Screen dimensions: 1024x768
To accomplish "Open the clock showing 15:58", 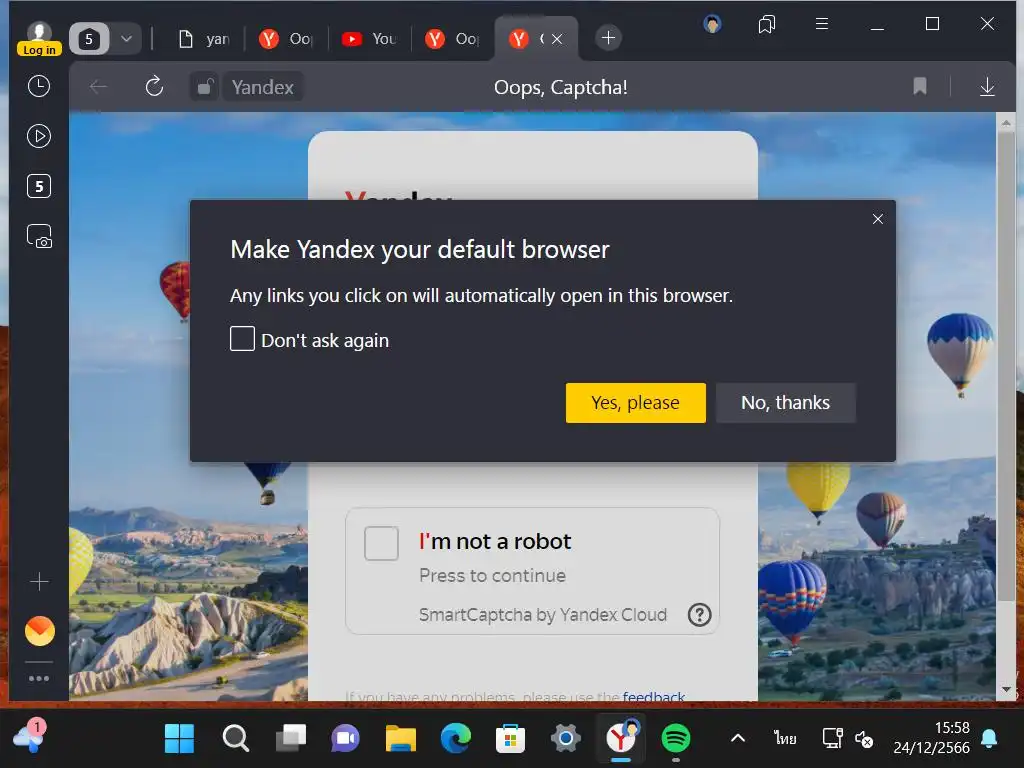I will (x=931, y=738).
